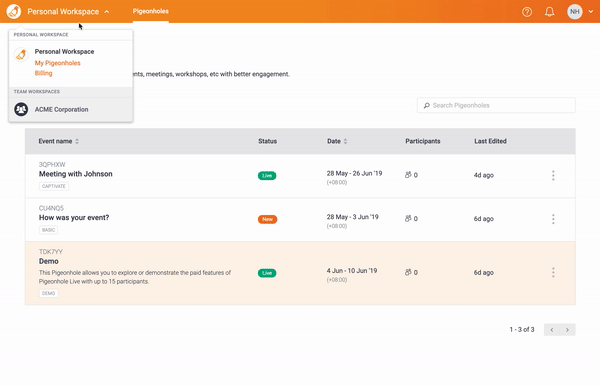Open the Demo pigeonhole
Viewport: 600px width, 385px height.
49,261
